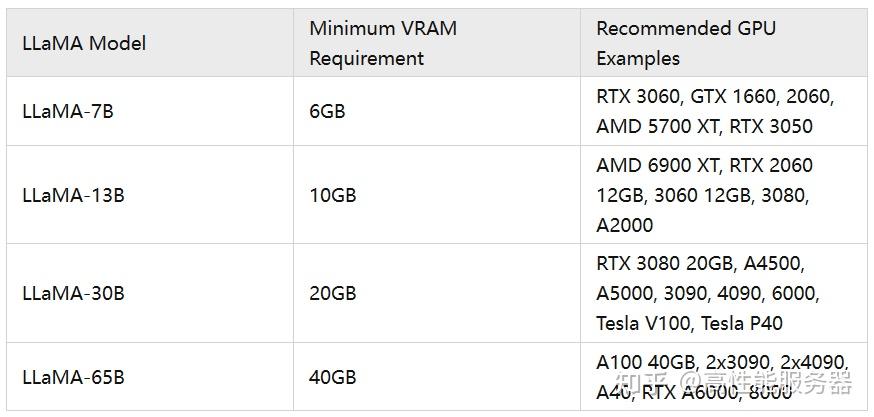Image resolution: width=874 pixels, height=417 pixels.
Task: Select the LLaMA-65B model cell
Action: [73, 378]
